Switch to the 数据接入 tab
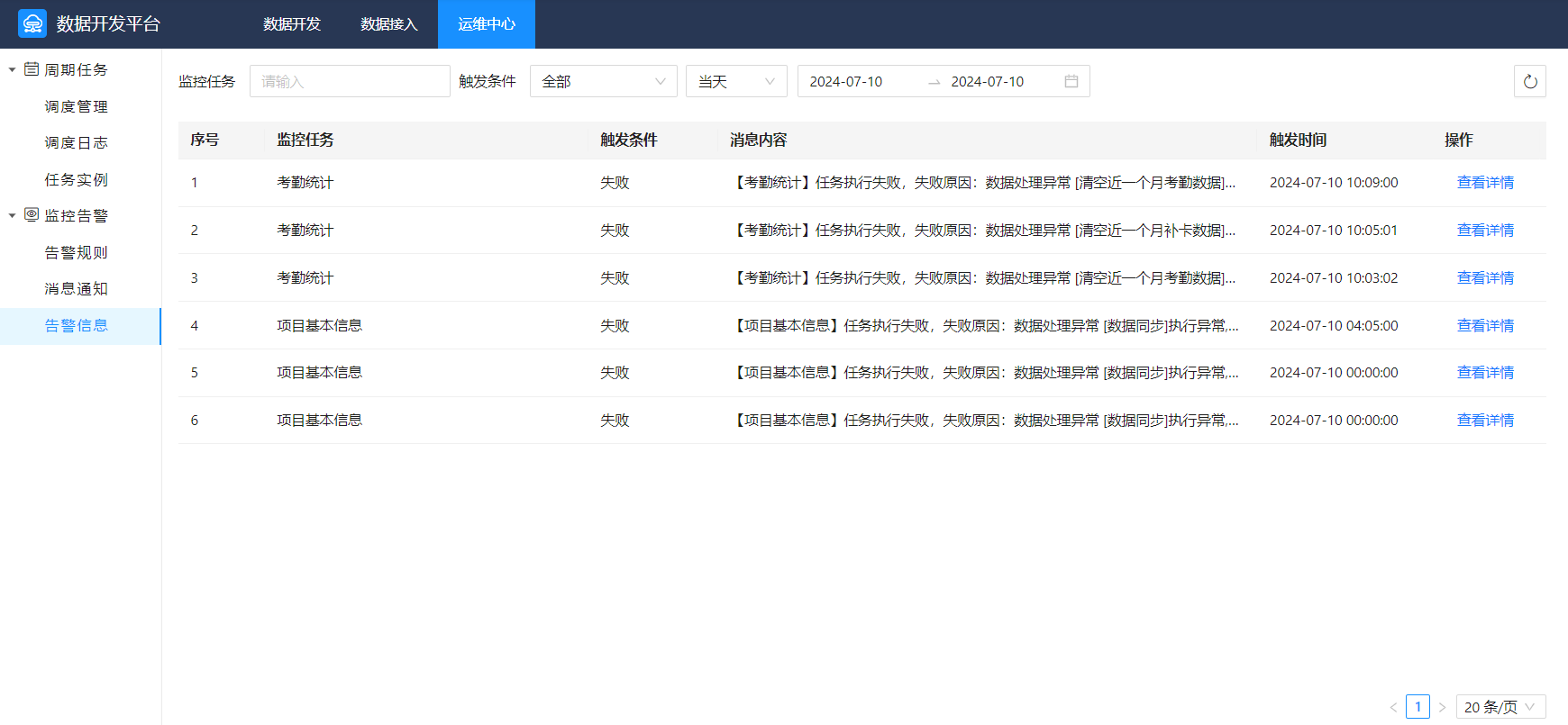 click(388, 24)
